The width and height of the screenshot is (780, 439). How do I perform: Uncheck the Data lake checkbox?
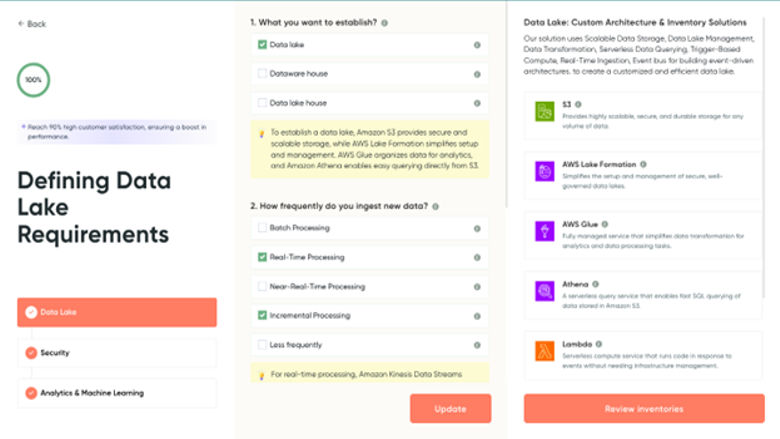pyautogui.click(x=262, y=45)
